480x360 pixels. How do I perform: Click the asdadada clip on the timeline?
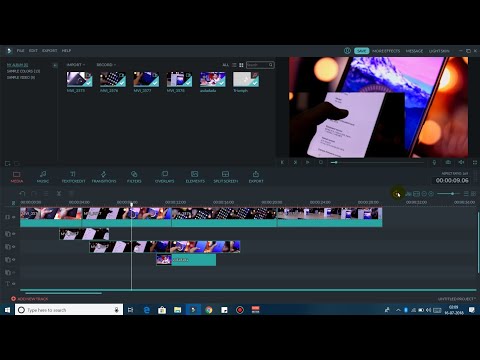(186, 260)
